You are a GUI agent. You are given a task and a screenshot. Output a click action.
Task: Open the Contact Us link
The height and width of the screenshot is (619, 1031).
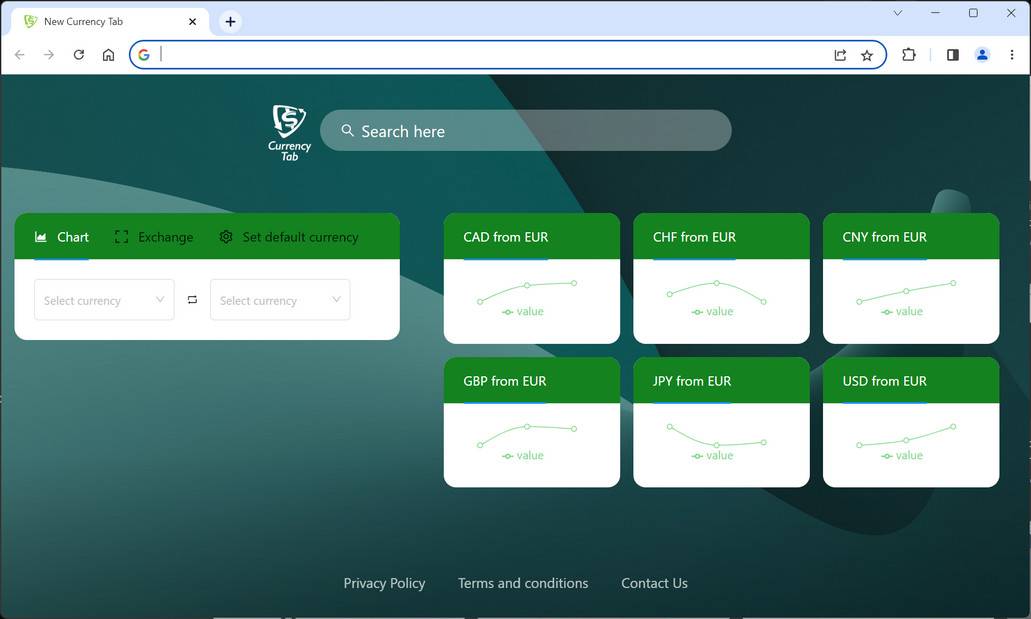[x=655, y=583]
